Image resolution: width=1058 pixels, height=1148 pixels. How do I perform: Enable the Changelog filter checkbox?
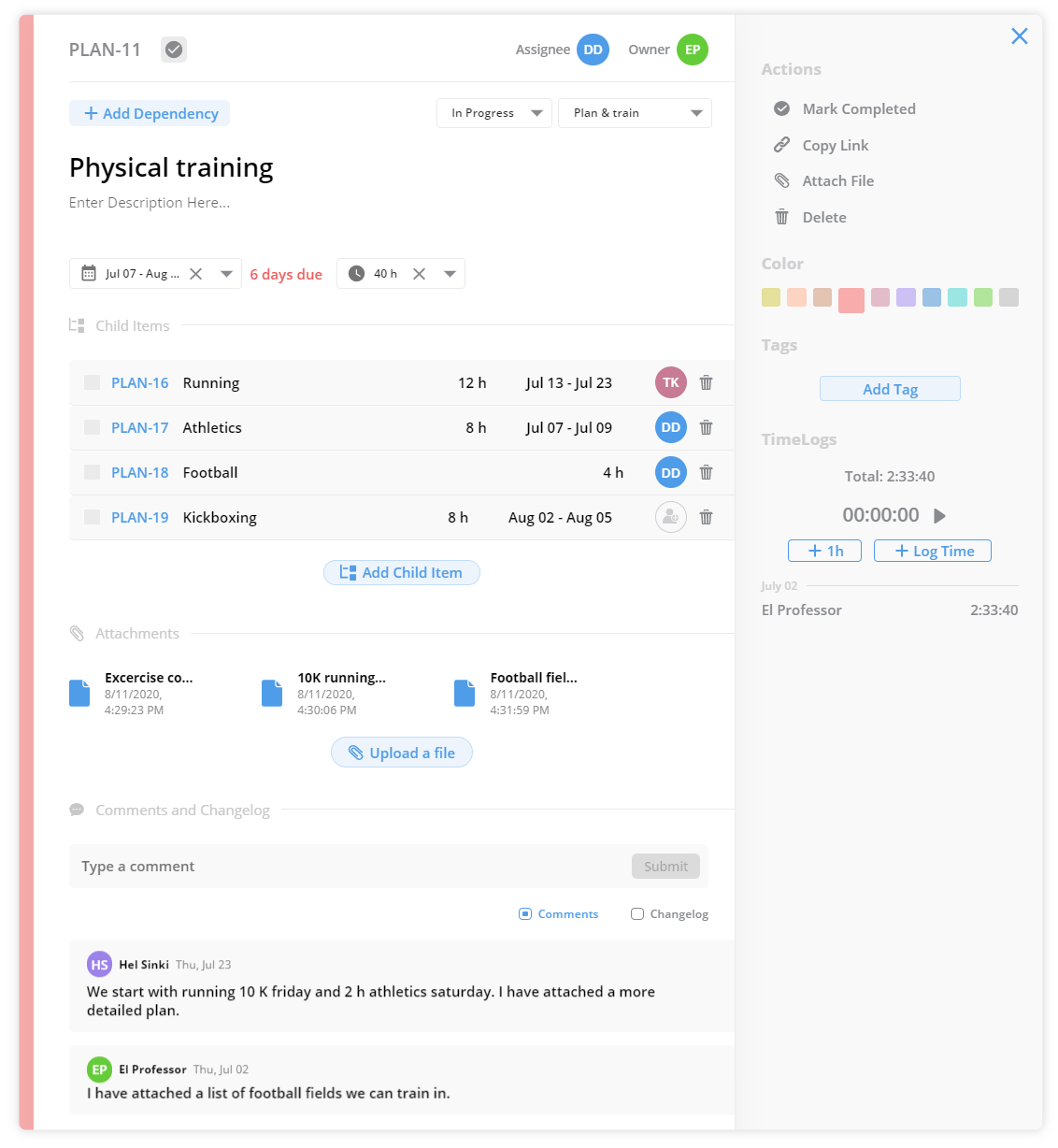point(637,914)
